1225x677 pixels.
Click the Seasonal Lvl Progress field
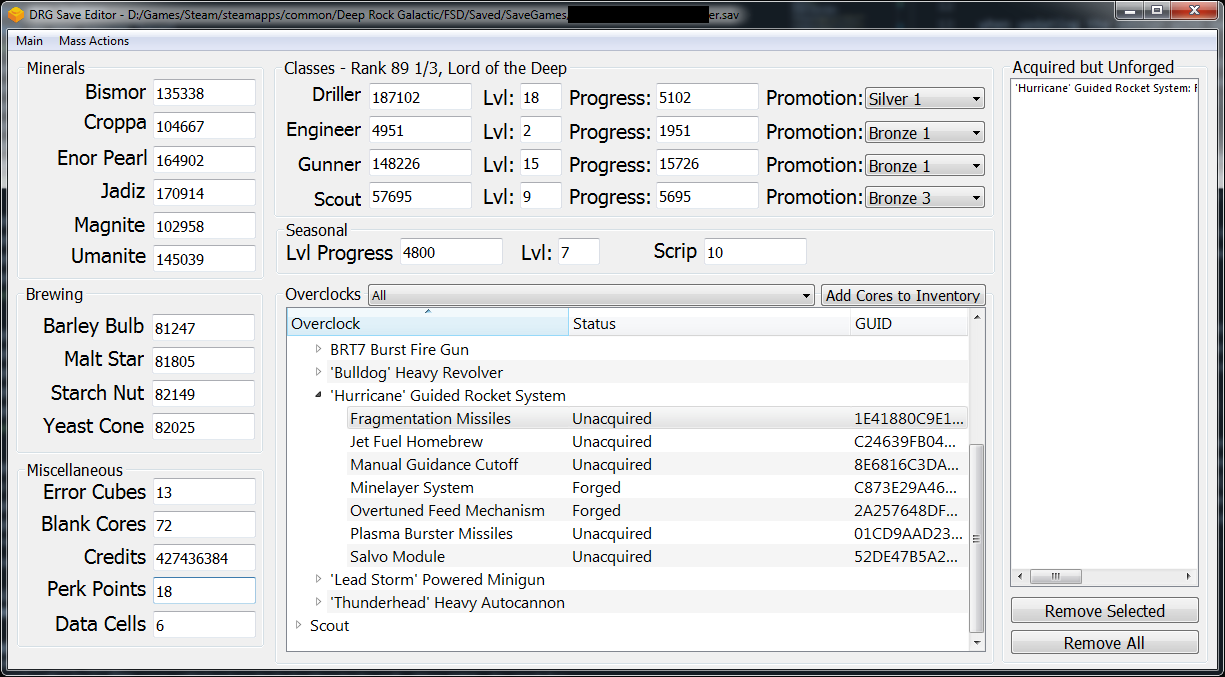[x=451, y=252]
